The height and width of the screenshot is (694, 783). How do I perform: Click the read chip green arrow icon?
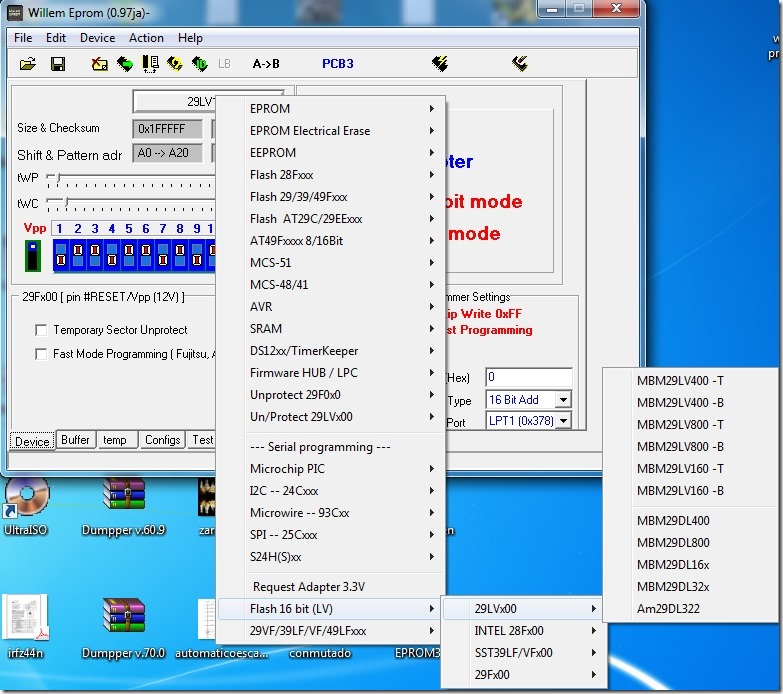[125, 64]
